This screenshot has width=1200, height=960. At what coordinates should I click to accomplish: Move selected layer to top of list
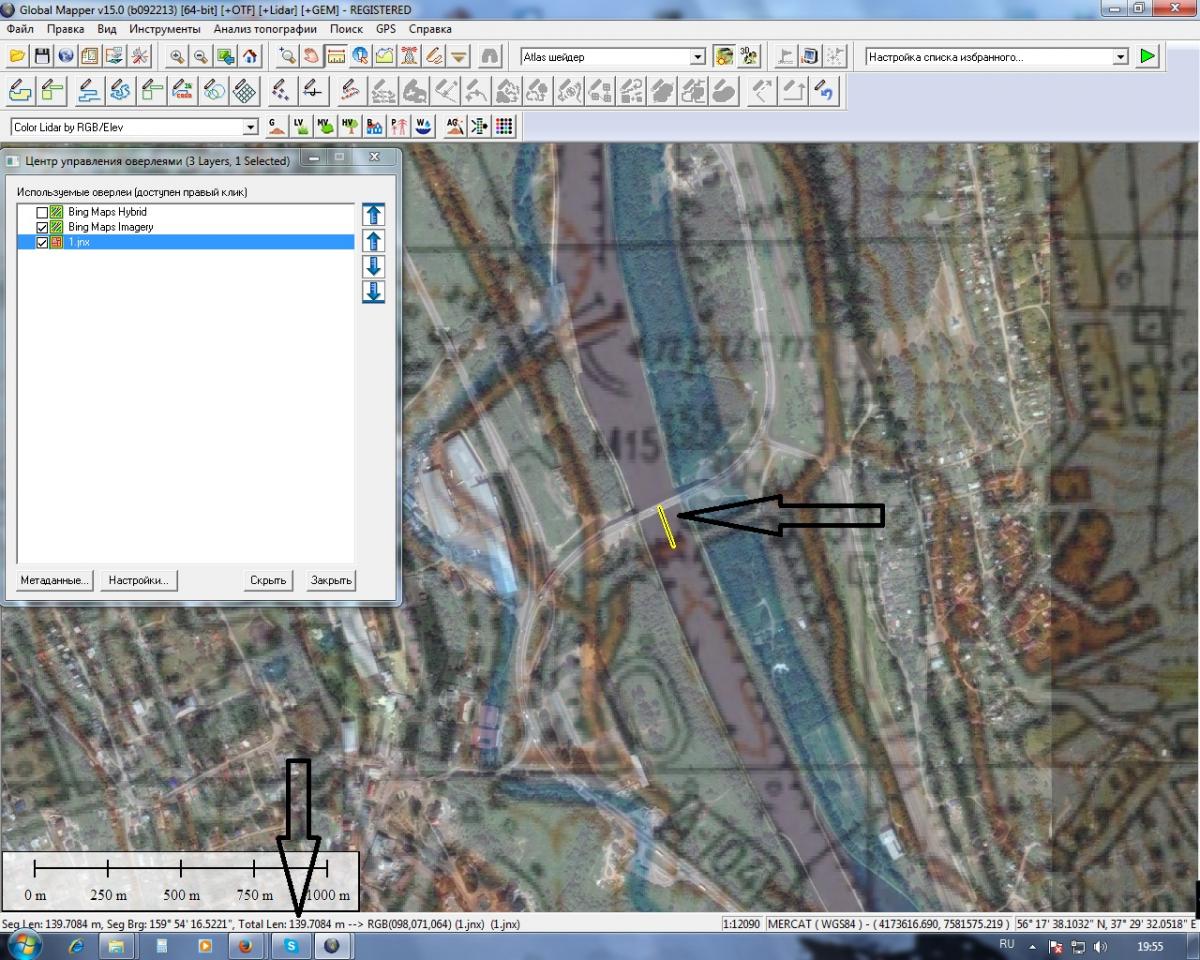[373, 214]
